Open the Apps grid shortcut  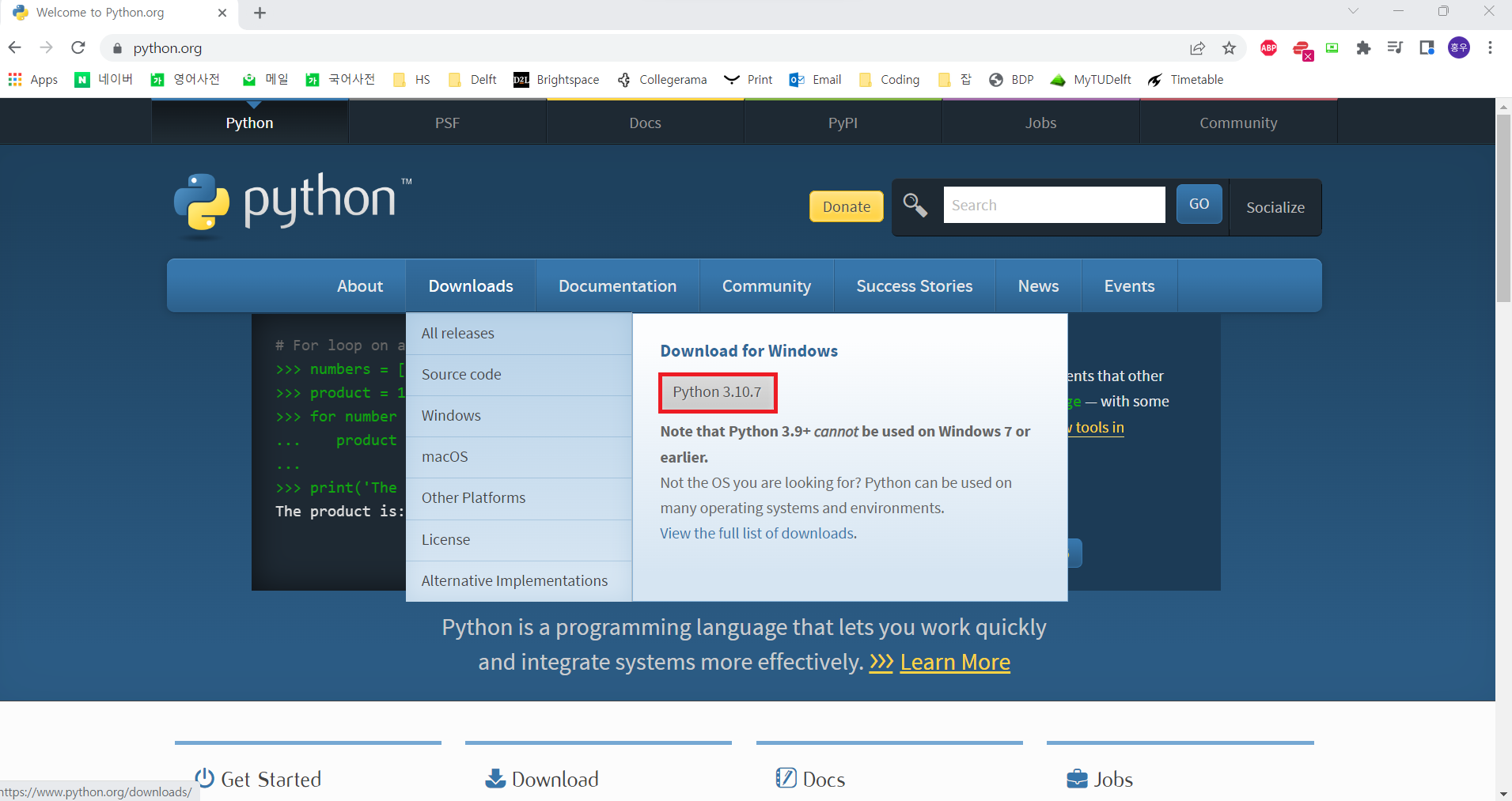pyautogui.click(x=32, y=80)
